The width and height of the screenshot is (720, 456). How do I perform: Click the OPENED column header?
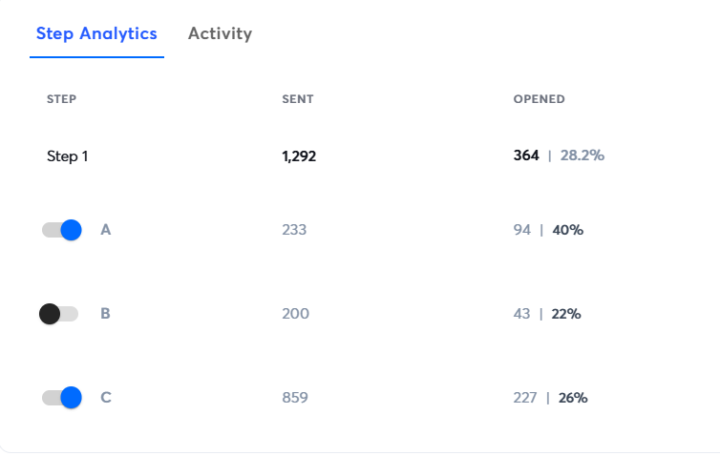(x=539, y=100)
